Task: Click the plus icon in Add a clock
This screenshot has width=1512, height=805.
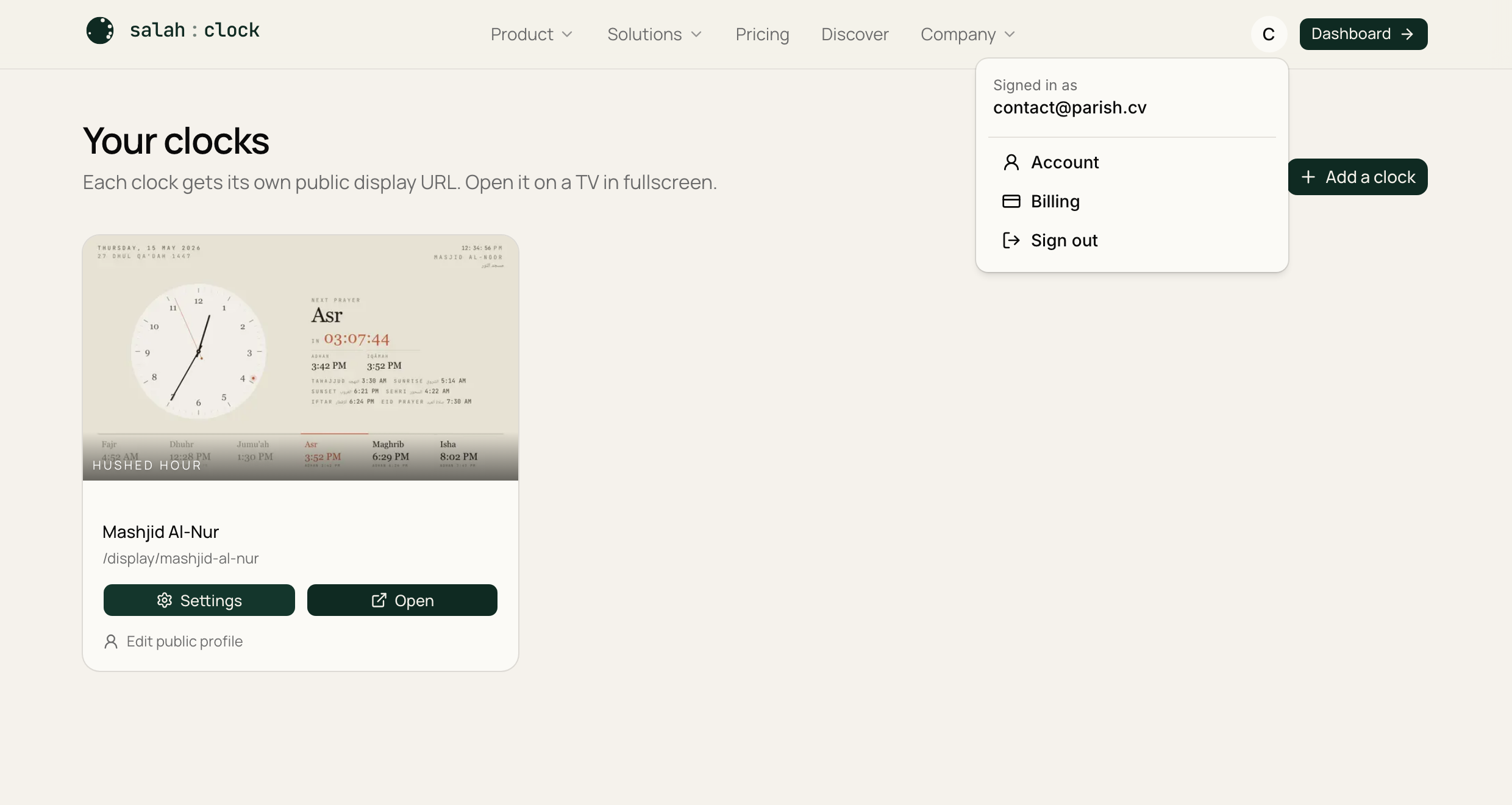Action: [x=1308, y=177]
